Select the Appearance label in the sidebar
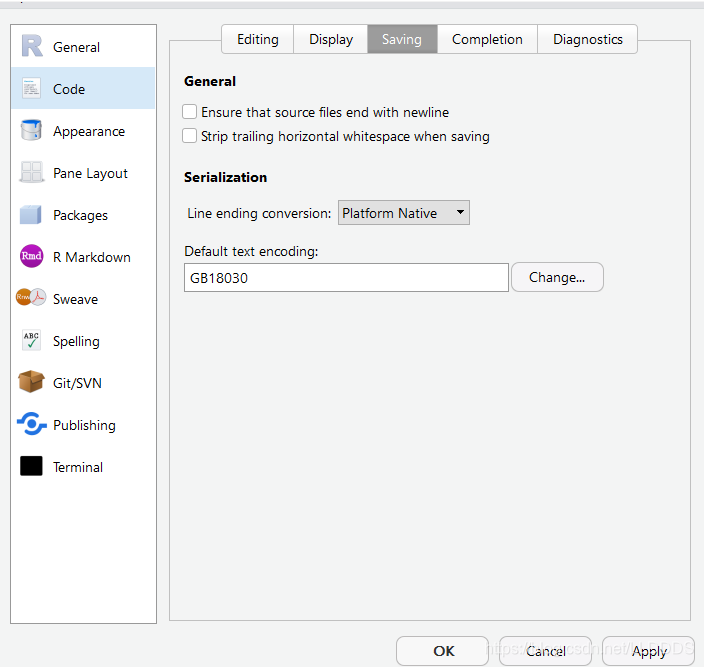 pyautogui.click(x=89, y=131)
